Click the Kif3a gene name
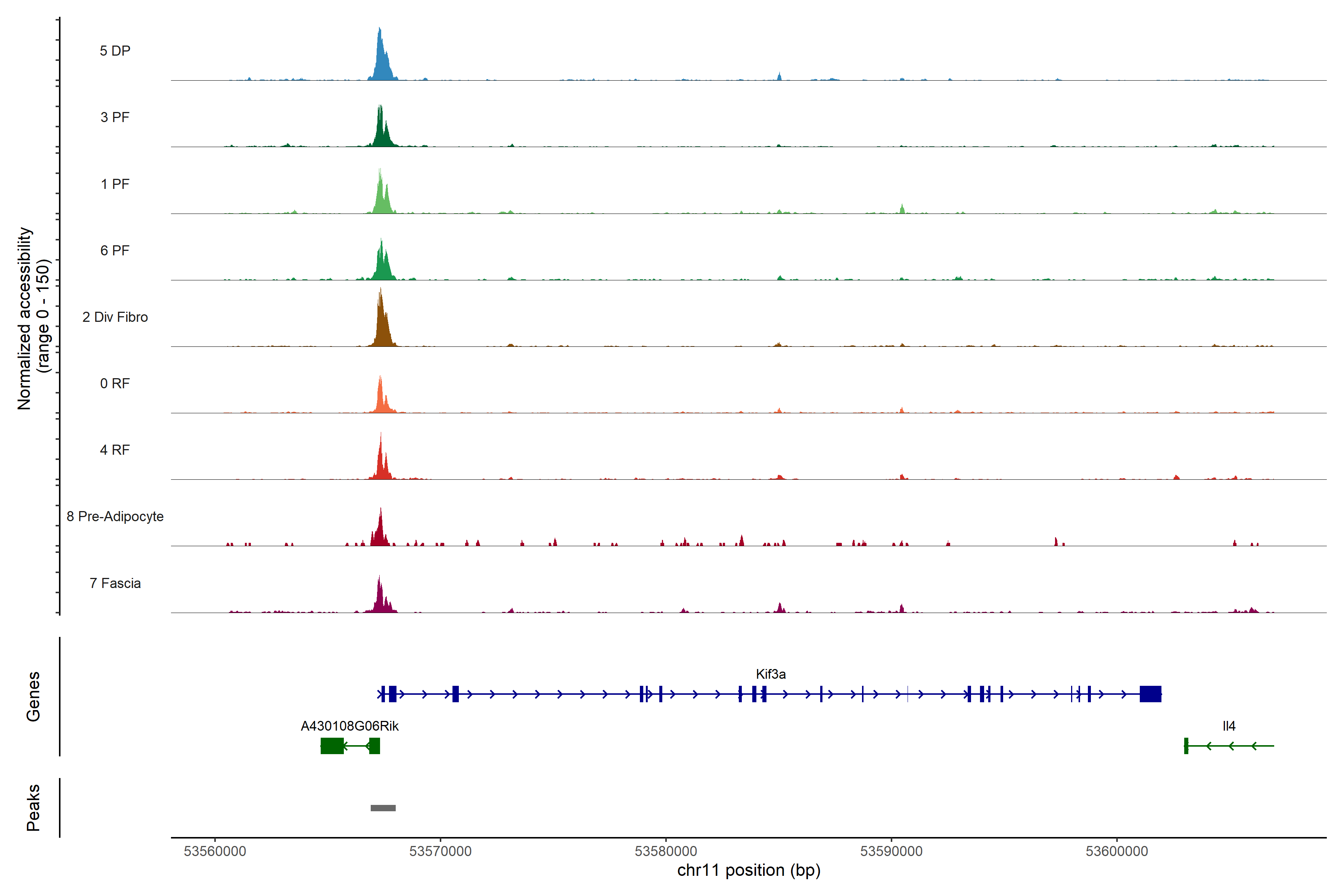This screenshot has width=1344, height=896. tap(770, 674)
